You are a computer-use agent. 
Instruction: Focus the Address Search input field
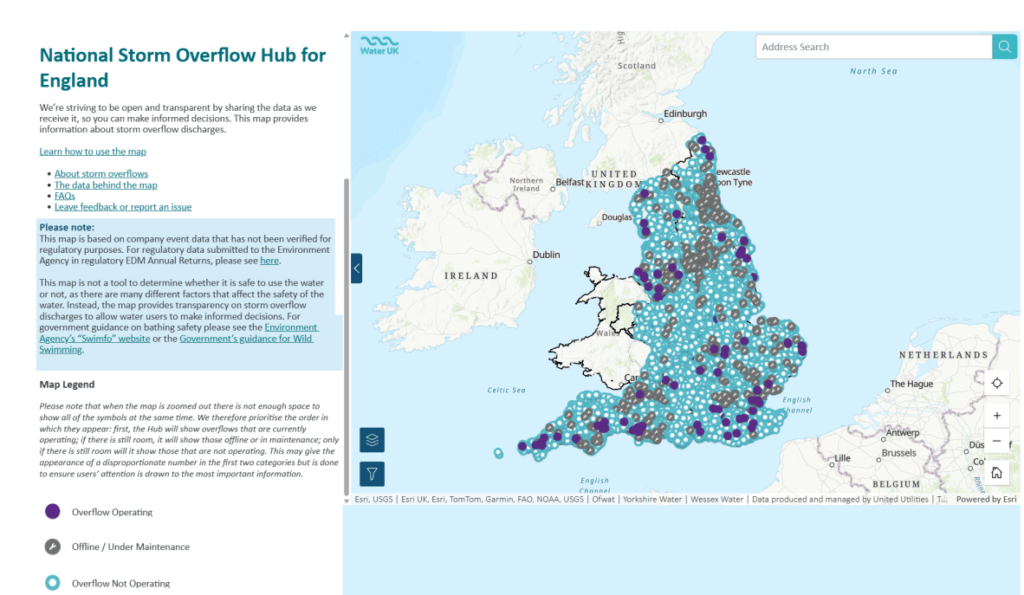(x=874, y=46)
